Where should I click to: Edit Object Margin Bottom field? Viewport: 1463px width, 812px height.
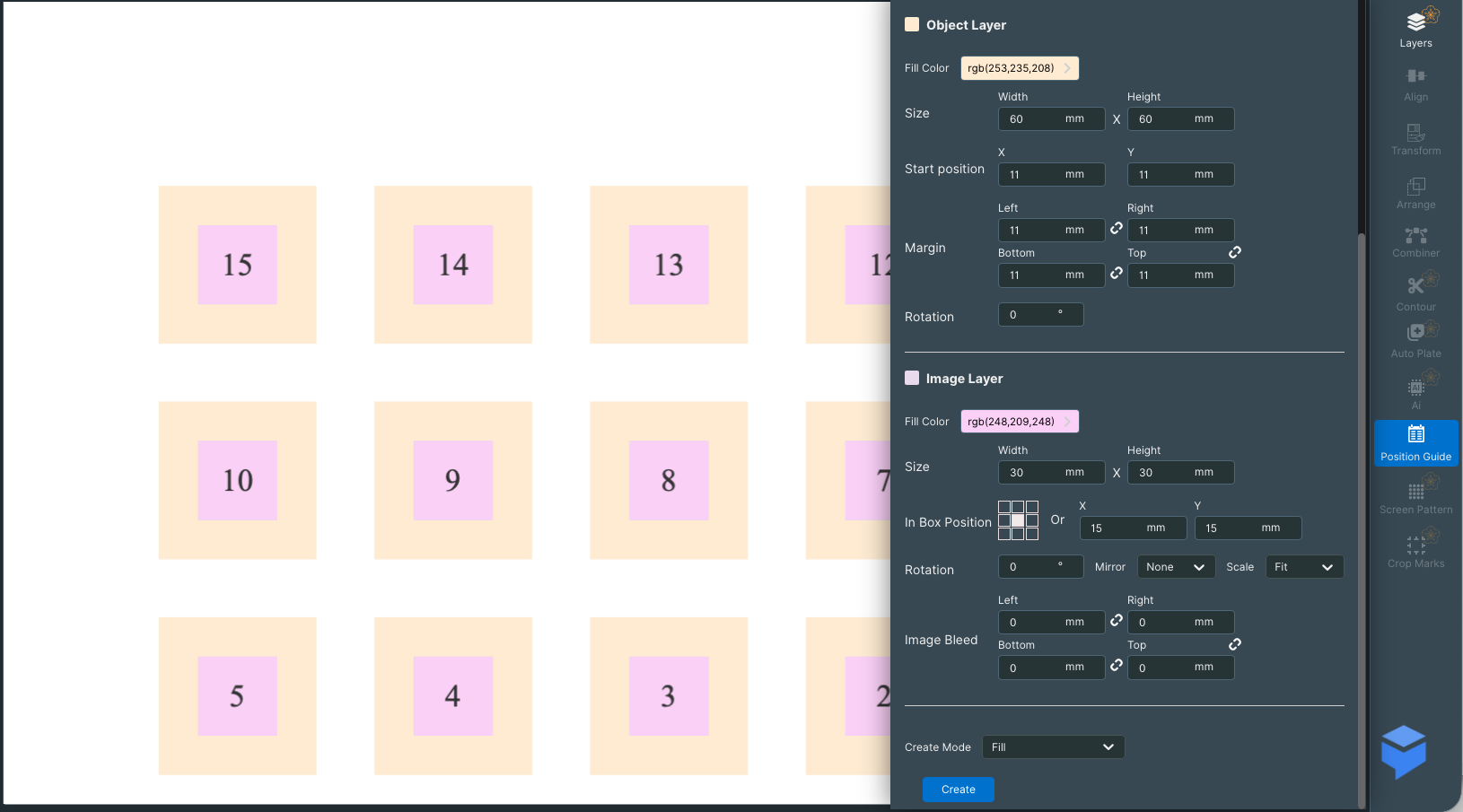1051,275
